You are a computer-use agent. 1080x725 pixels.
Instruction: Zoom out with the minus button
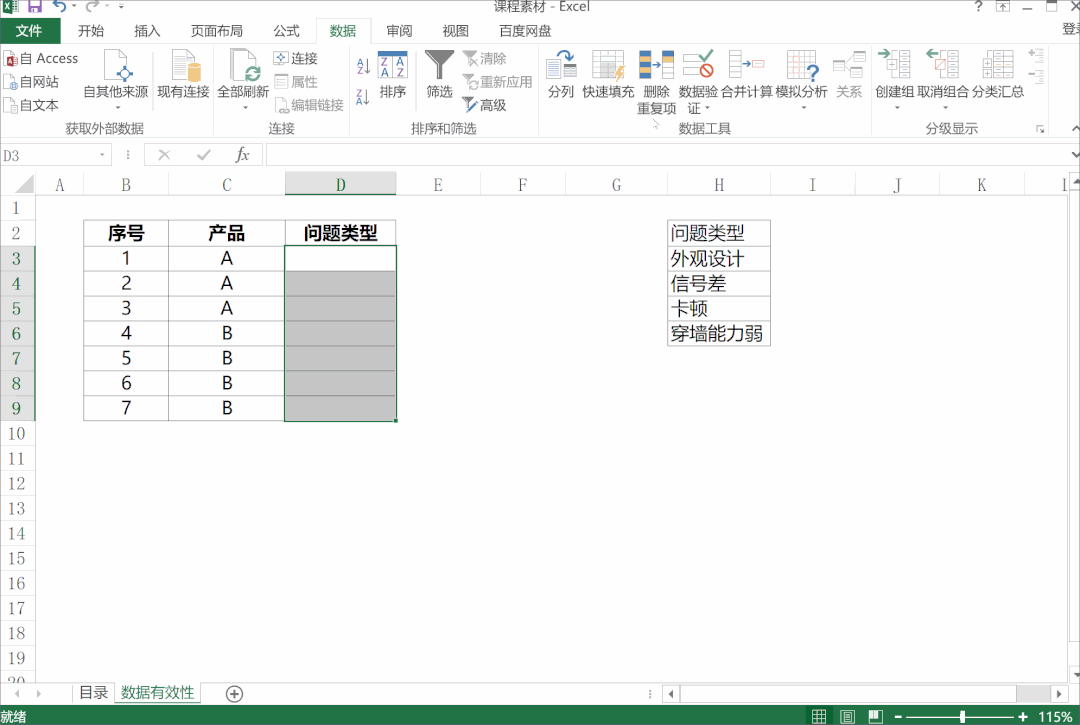tap(898, 717)
